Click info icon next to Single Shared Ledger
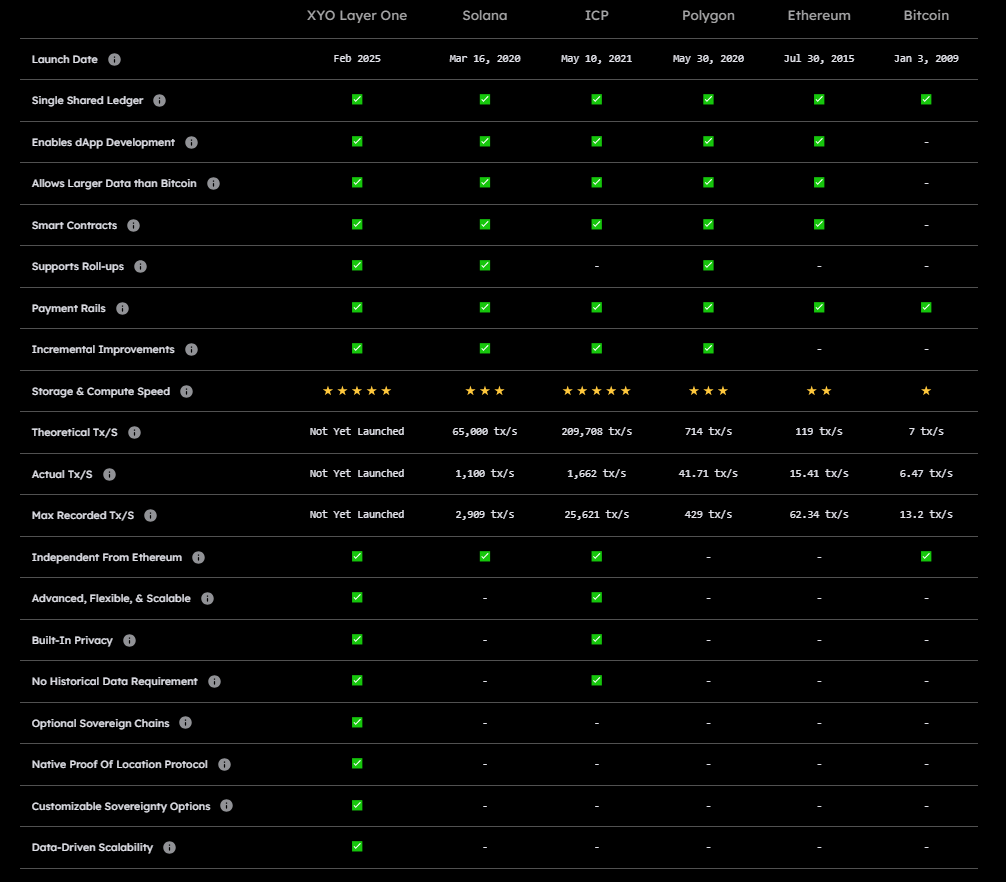This screenshot has height=882, width=1006. point(159,100)
